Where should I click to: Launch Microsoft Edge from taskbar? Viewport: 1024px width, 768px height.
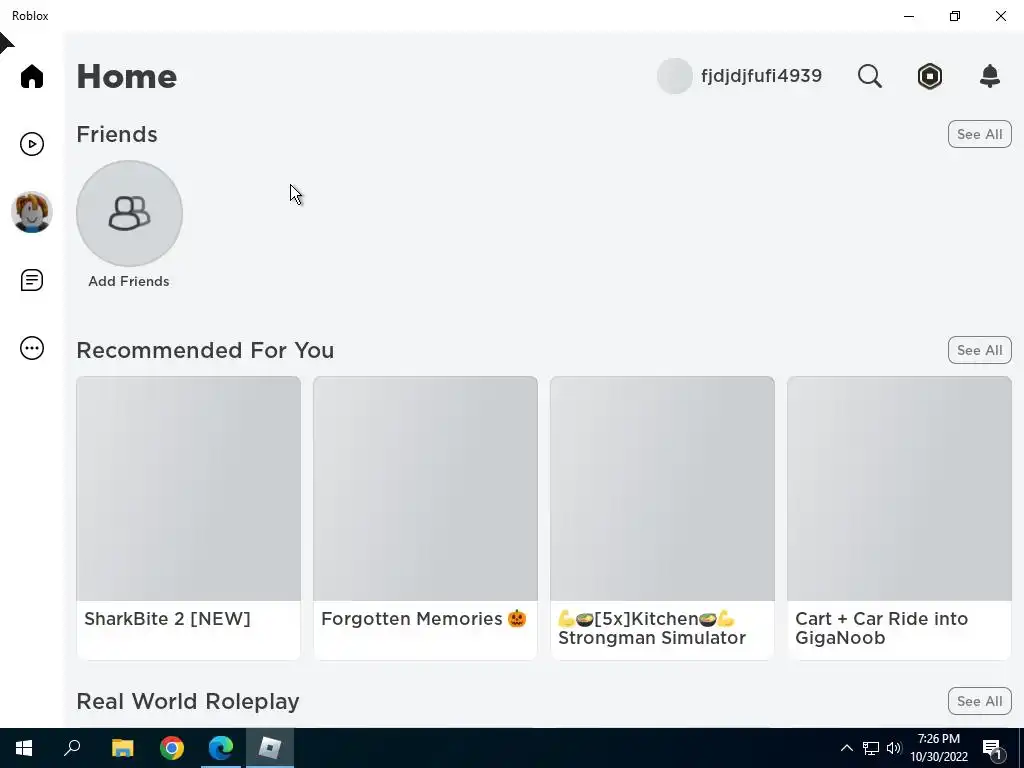tap(221, 748)
